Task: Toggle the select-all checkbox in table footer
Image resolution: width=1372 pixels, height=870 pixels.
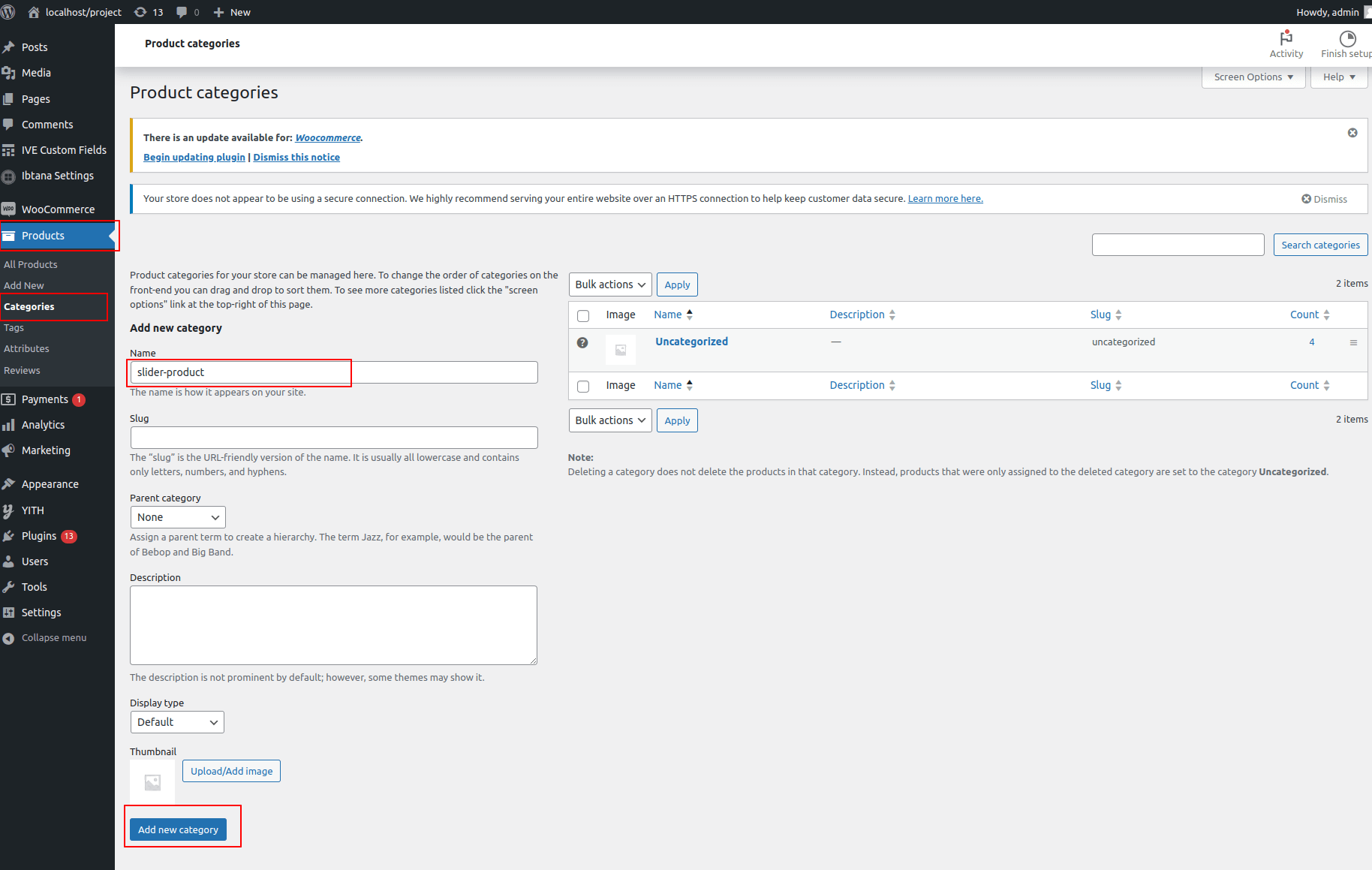Action: [x=583, y=387]
